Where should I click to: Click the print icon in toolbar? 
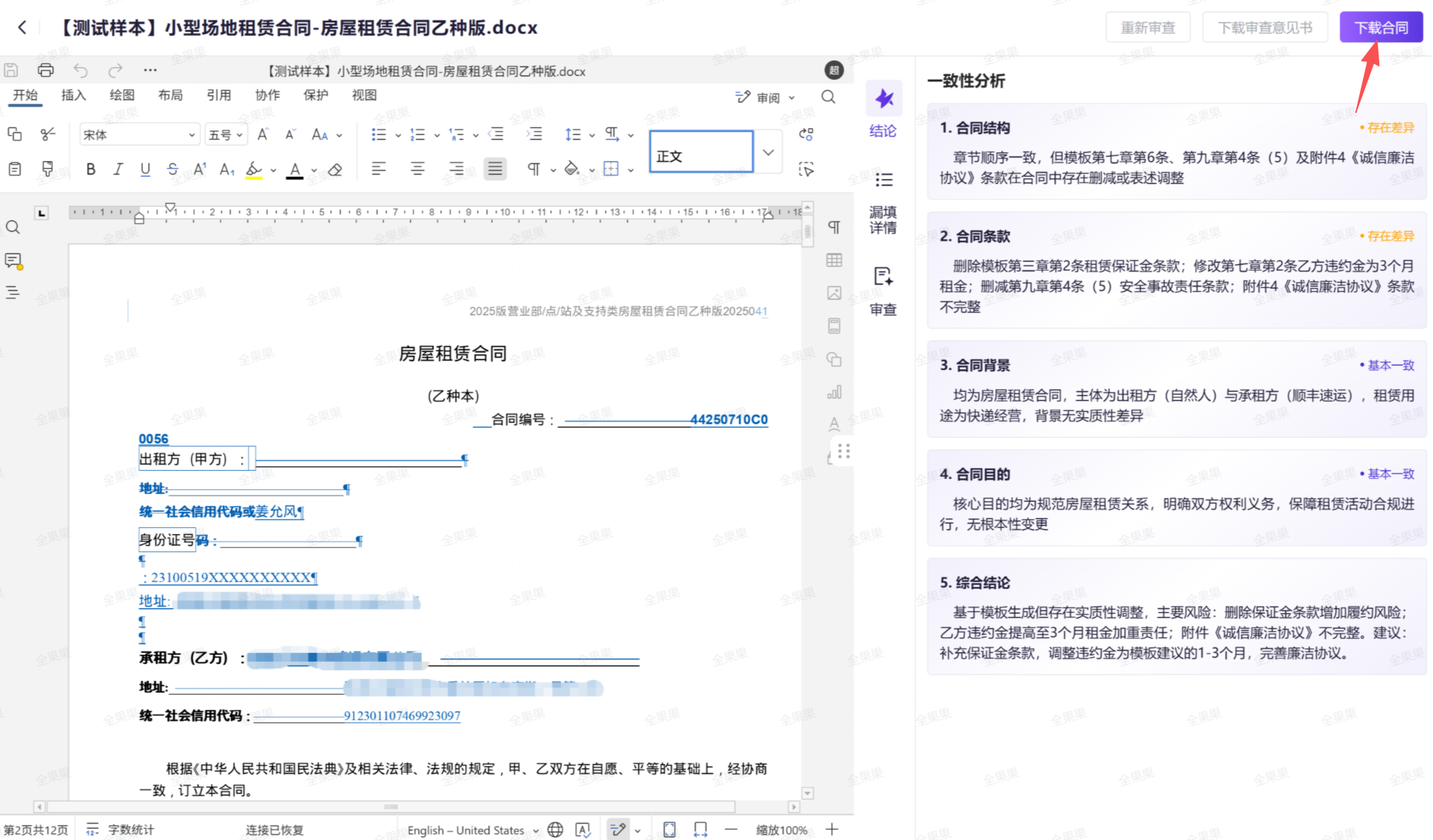[46, 70]
